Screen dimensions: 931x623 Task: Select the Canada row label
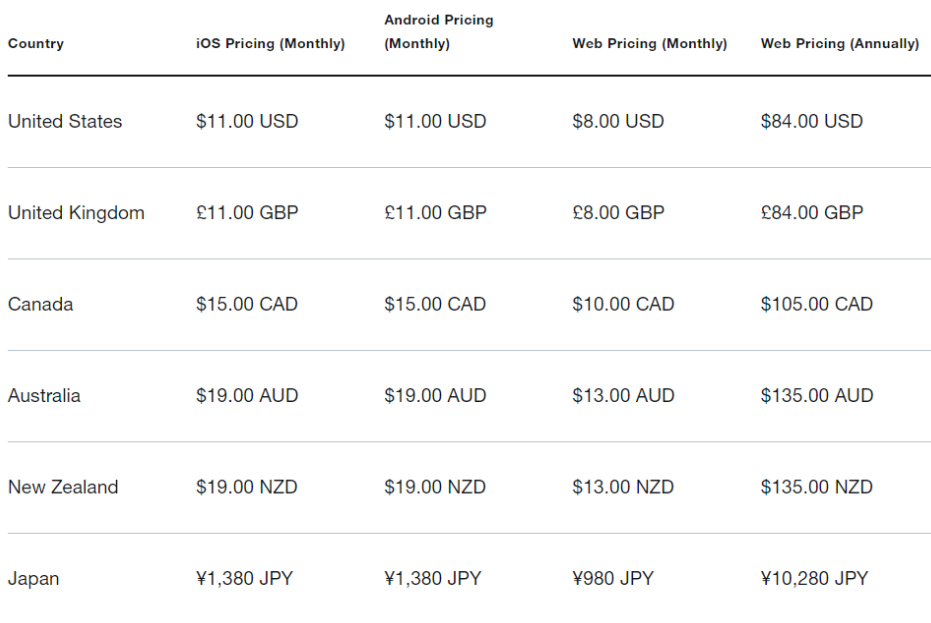click(40, 304)
